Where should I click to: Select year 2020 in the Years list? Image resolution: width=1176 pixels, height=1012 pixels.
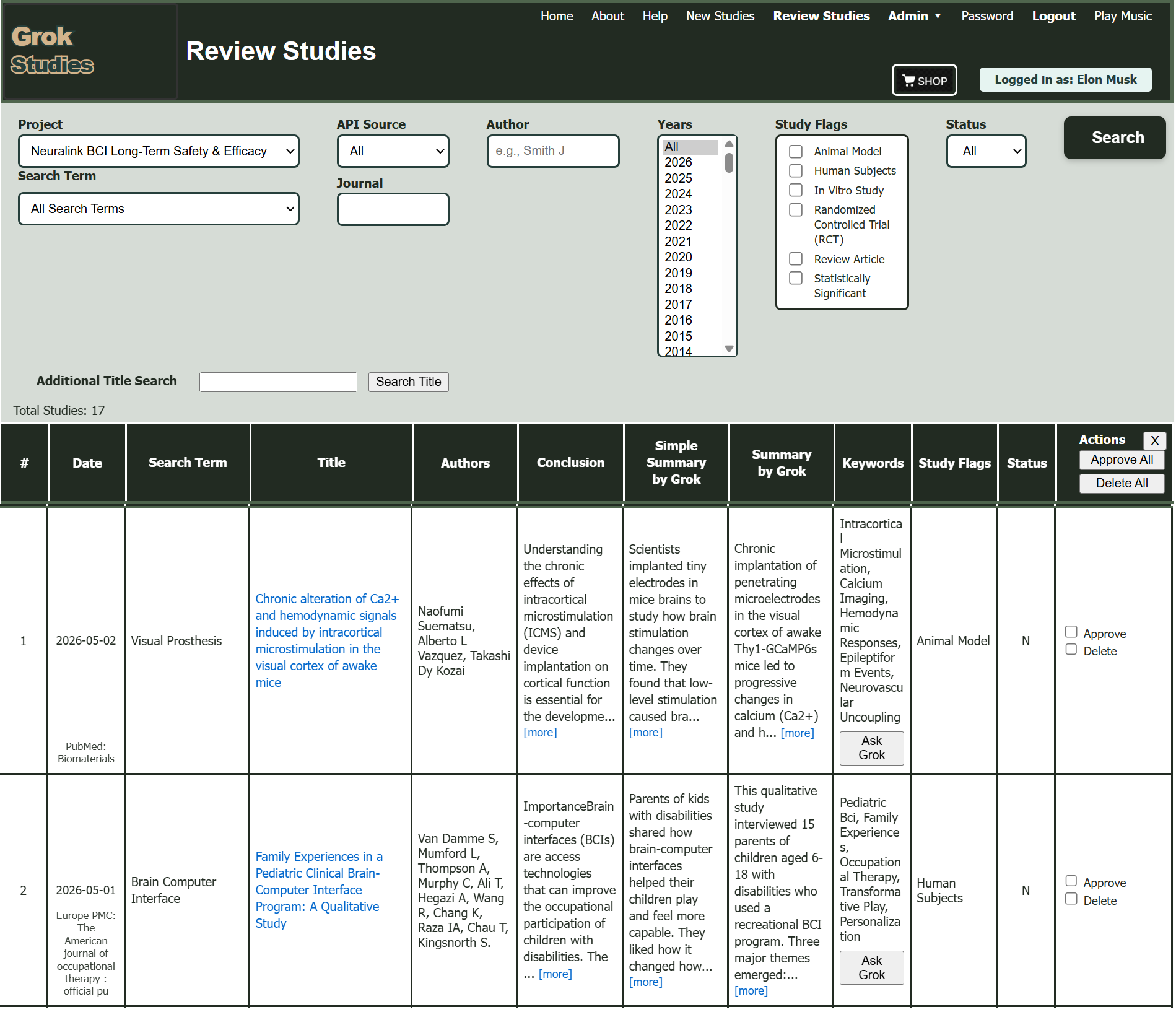tap(690, 257)
